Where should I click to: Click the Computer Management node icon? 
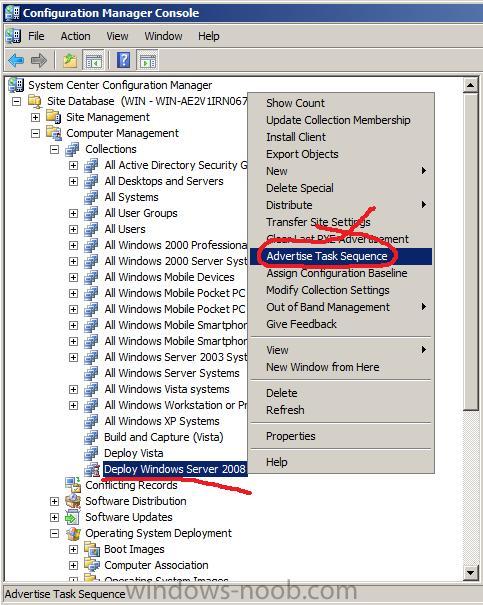[x=54, y=133]
